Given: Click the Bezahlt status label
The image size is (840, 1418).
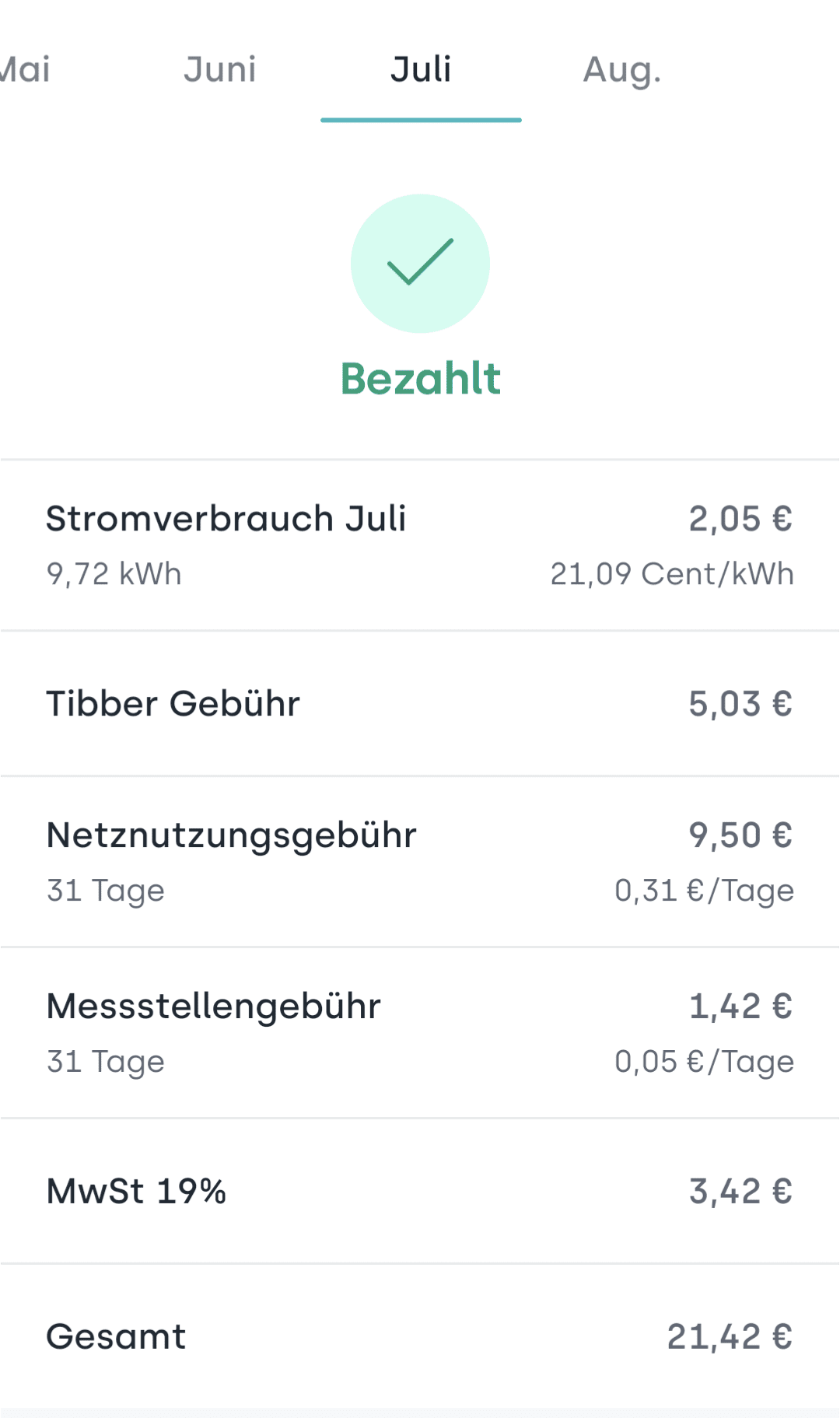Looking at the screenshot, I should pos(421,379).
